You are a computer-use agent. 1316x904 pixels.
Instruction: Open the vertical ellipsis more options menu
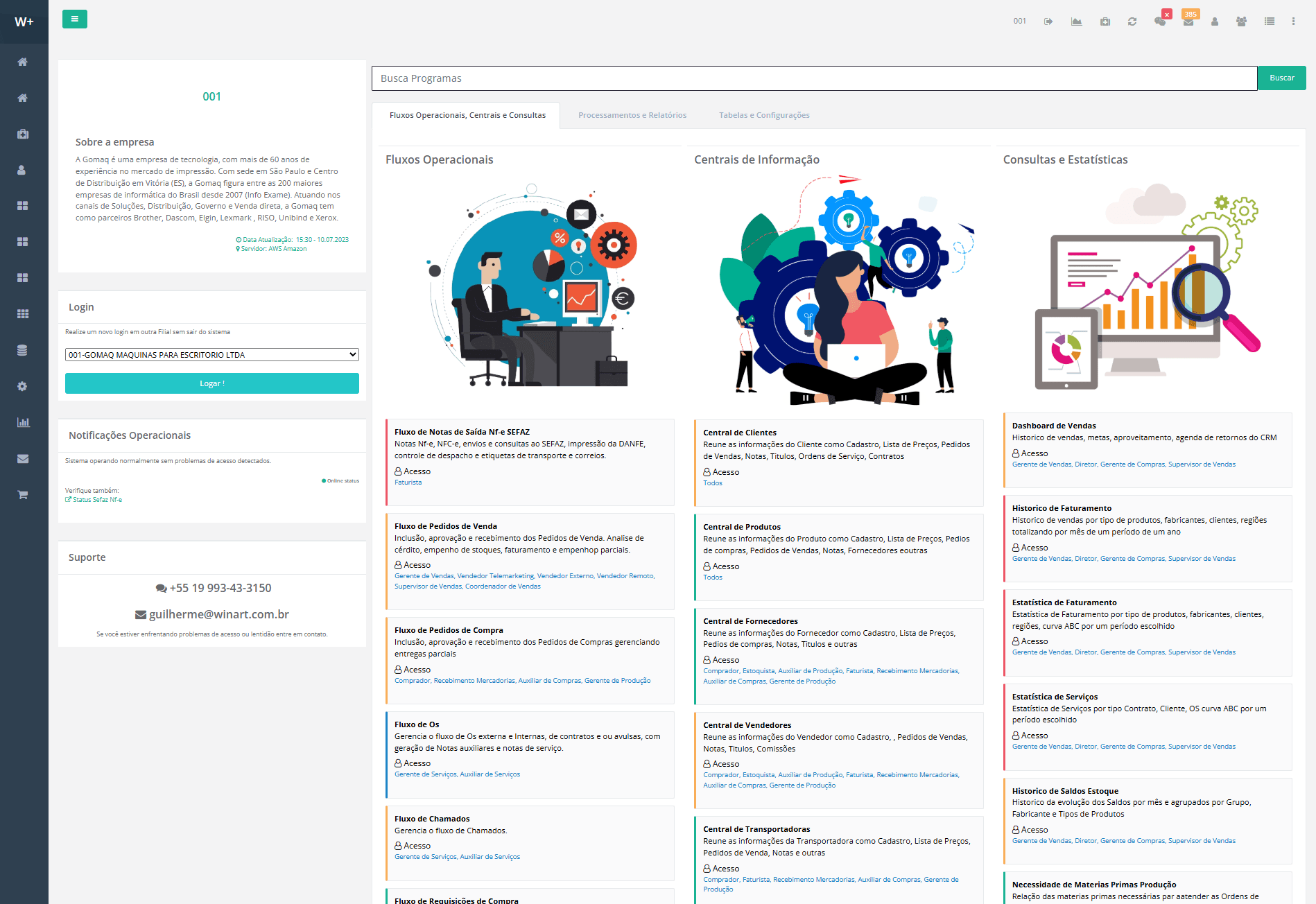coord(1293,21)
